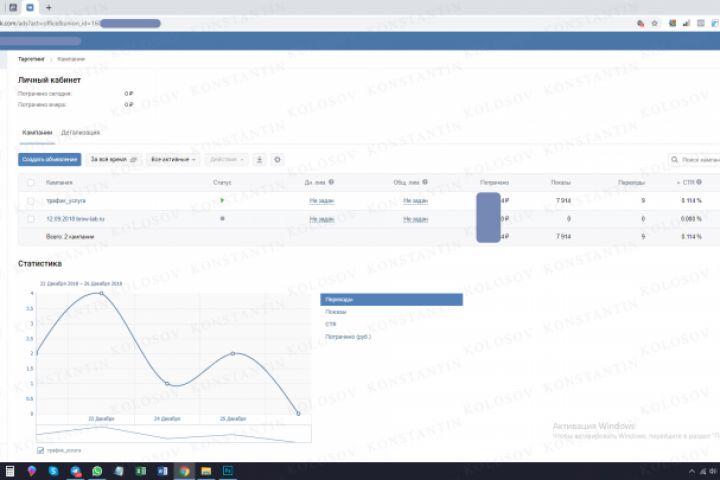Click the Chrome icon in the taskbar
This screenshot has width=720, height=480.
click(184, 471)
